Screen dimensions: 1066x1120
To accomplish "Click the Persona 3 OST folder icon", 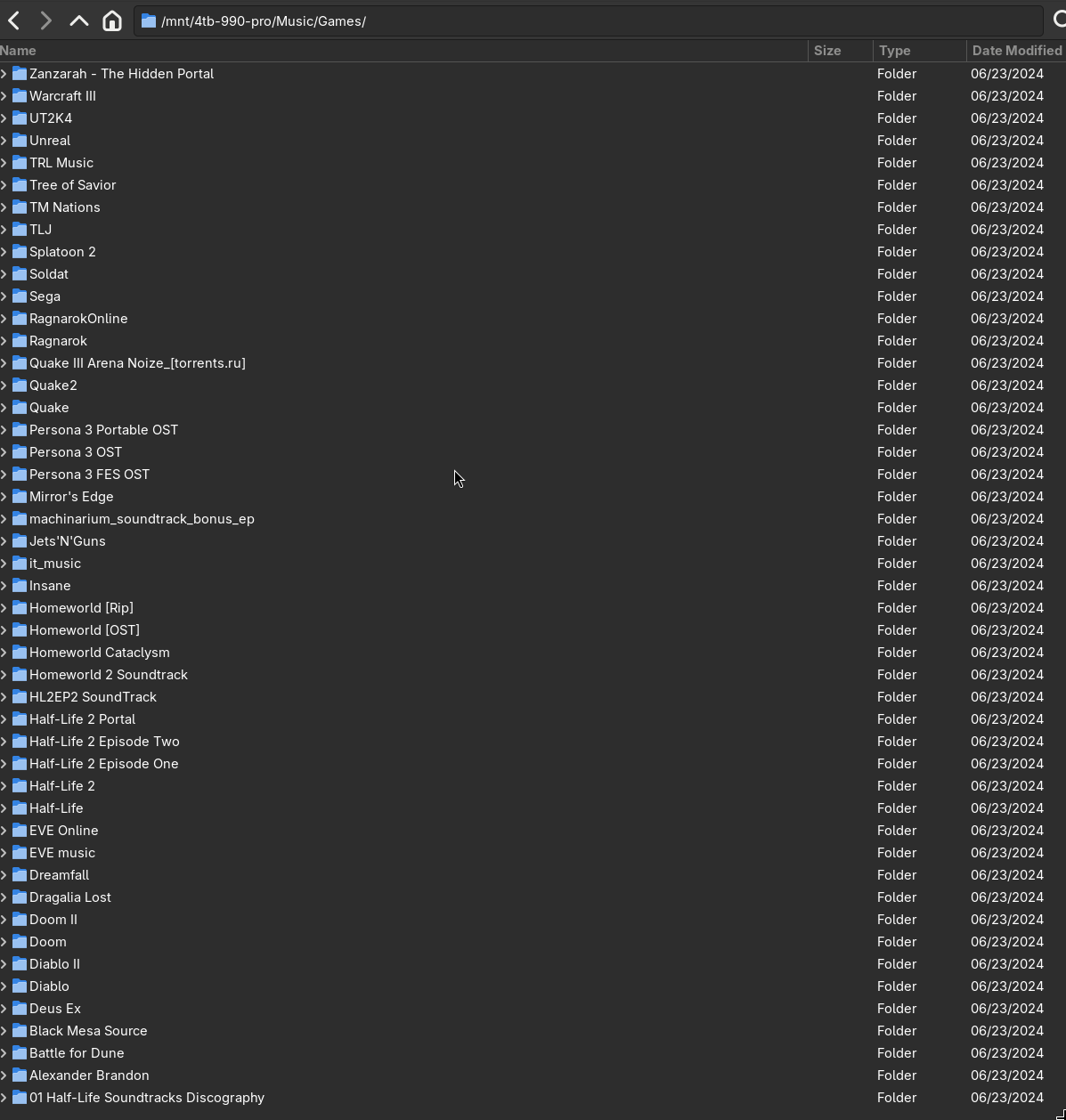I will pyautogui.click(x=19, y=452).
